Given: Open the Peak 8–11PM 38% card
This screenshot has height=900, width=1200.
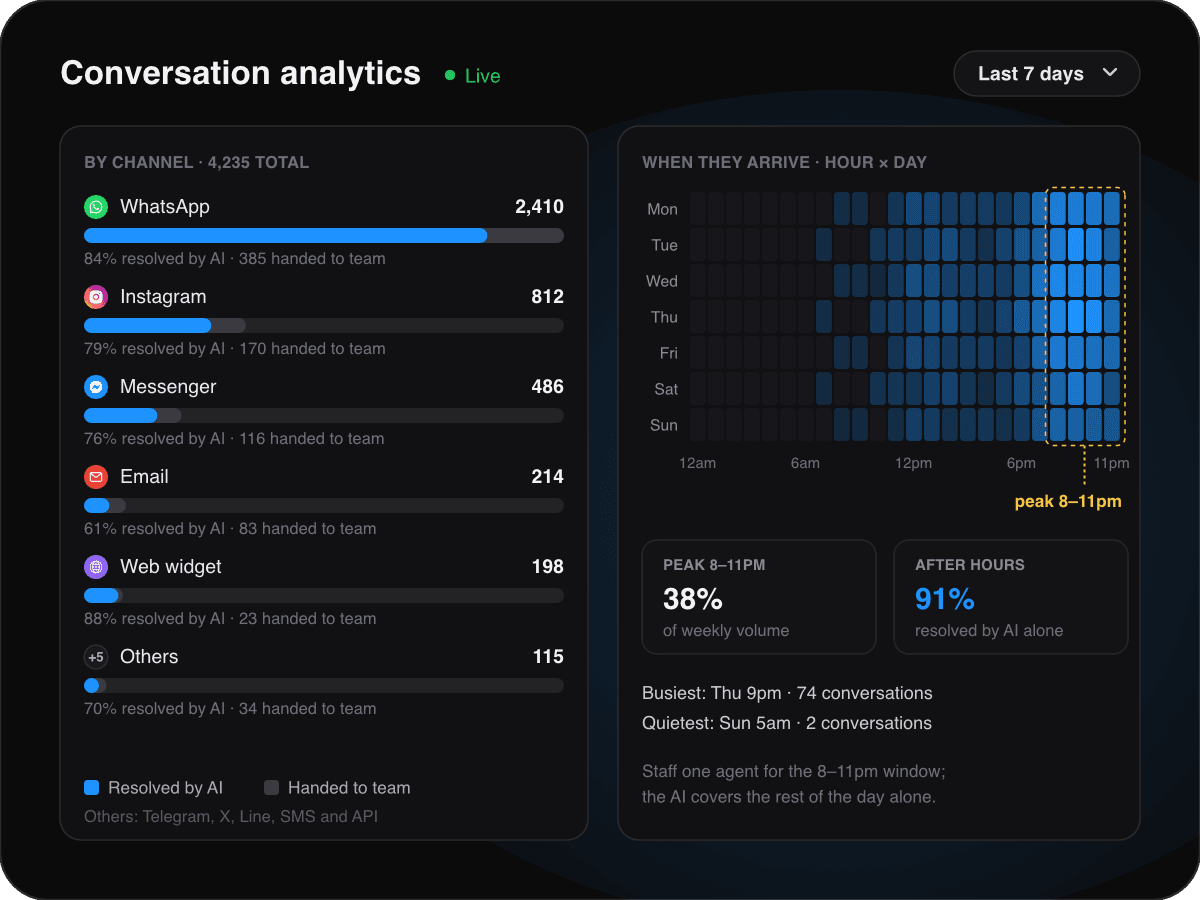Looking at the screenshot, I should pyautogui.click(x=759, y=597).
